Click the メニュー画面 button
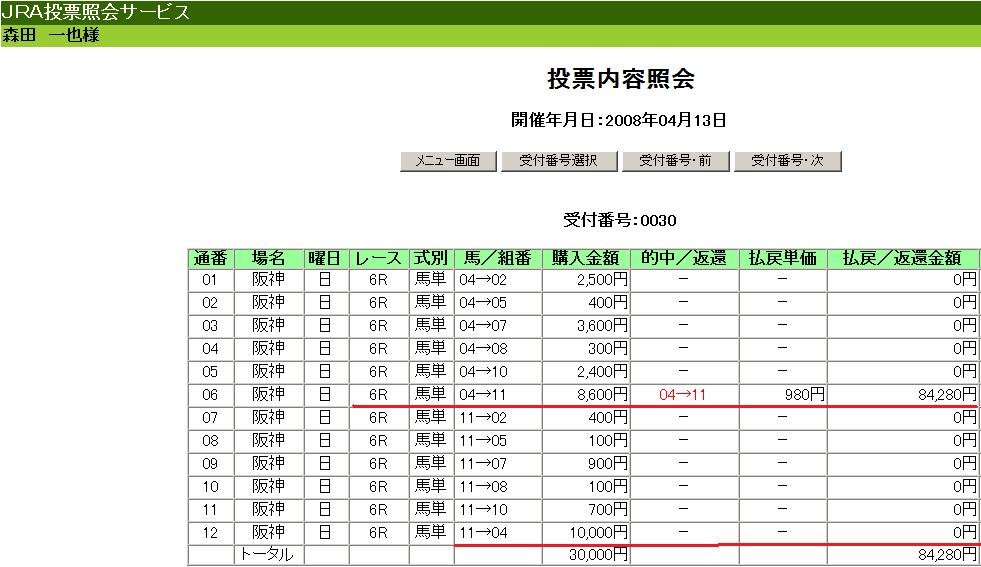This screenshot has height=567, width=981. pos(448,161)
